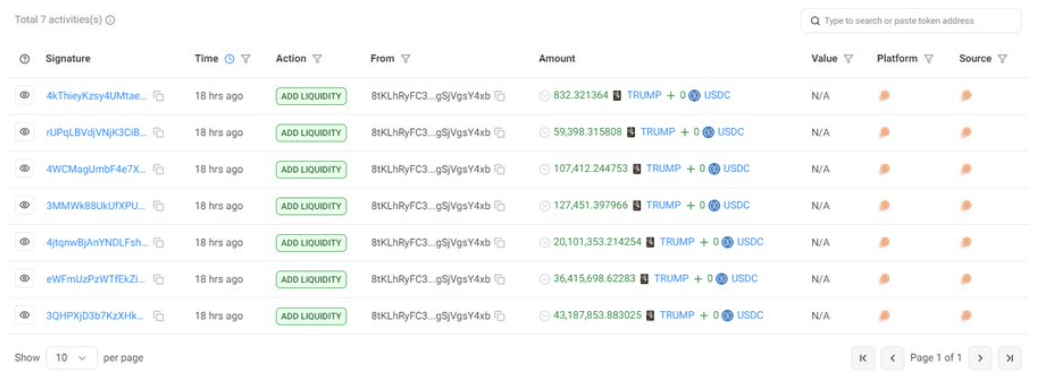
Task: Copy From address in the 59,398.315808 TRUMP row
Action: pyautogui.click(x=499, y=133)
